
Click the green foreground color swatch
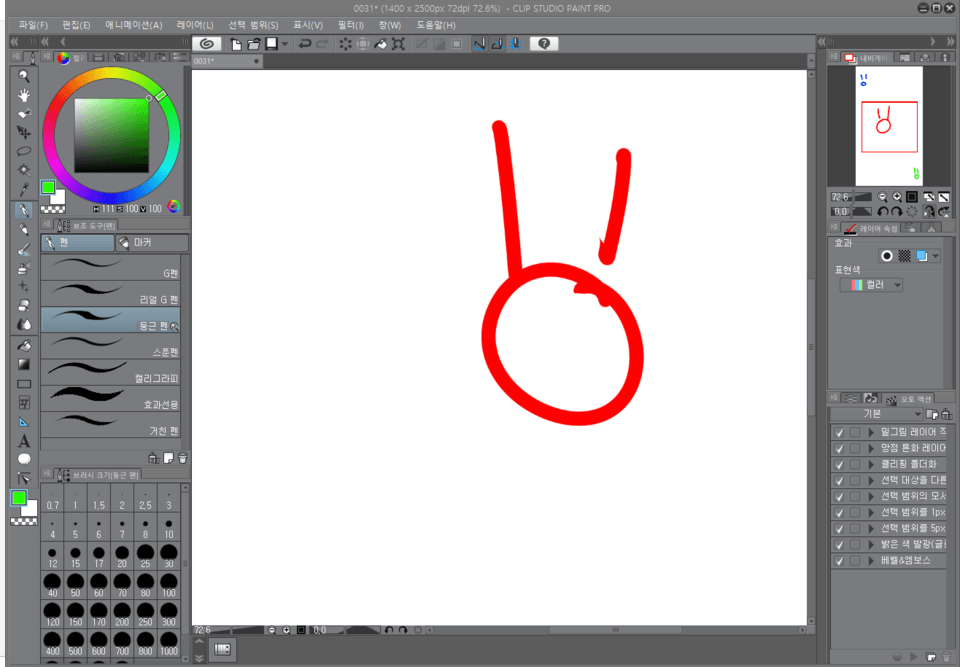click(47, 187)
